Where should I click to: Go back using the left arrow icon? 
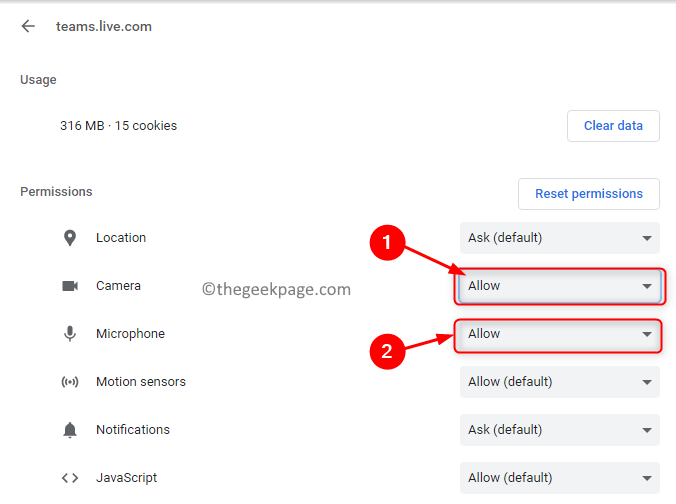tap(28, 26)
